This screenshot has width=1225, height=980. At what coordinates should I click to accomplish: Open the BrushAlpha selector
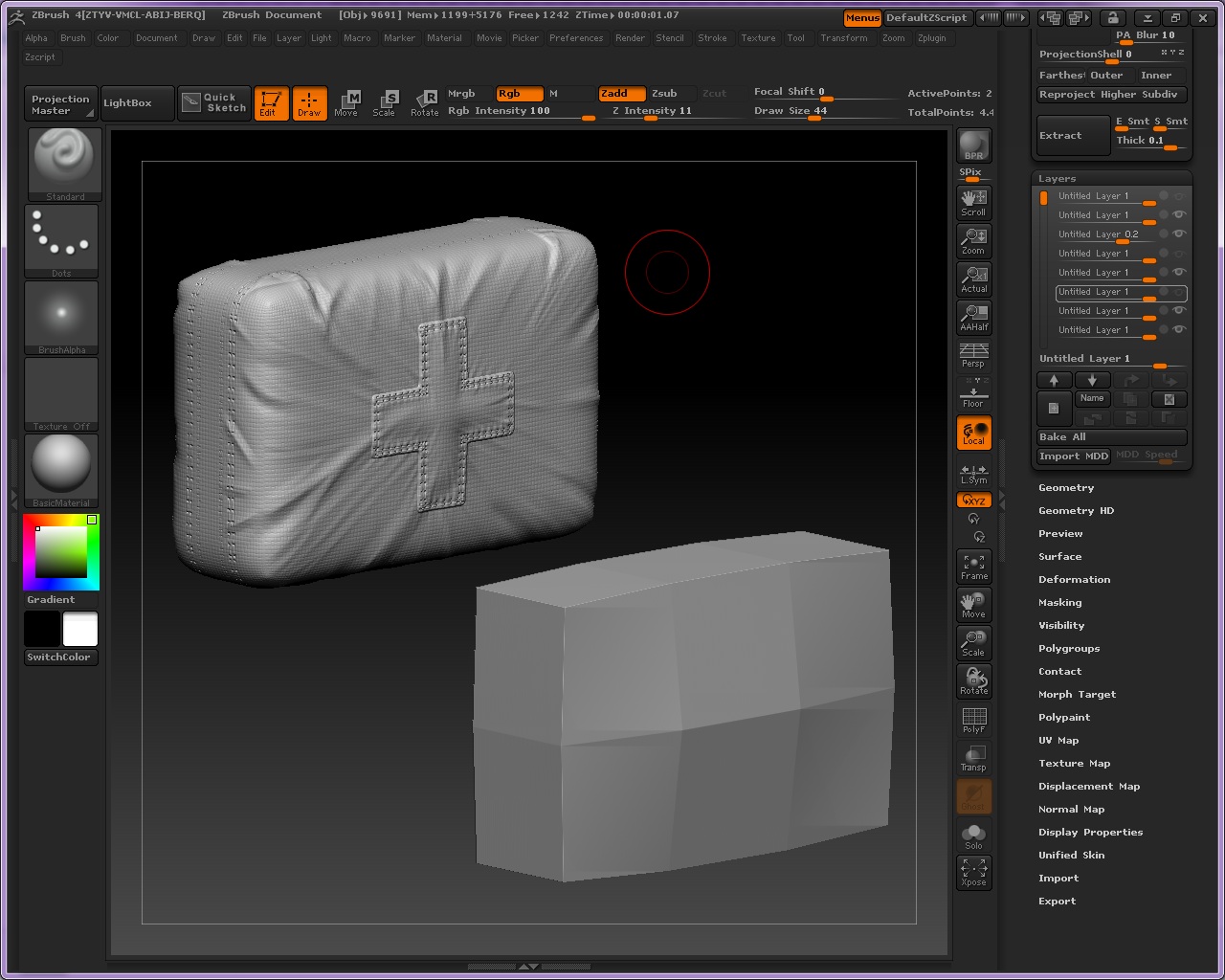(61, 317)
